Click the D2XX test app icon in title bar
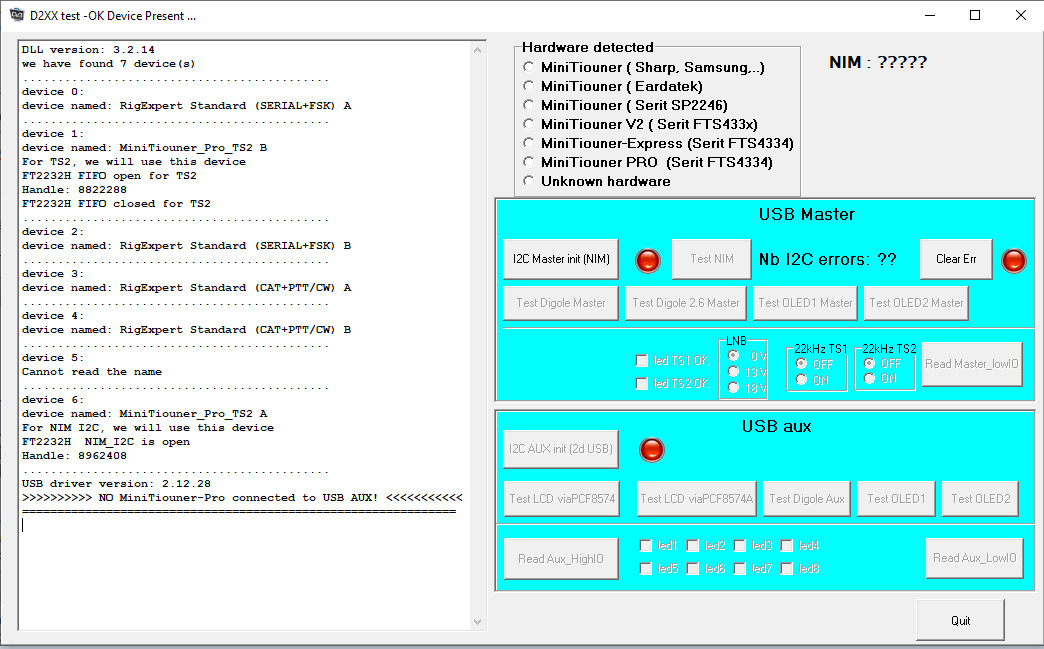Viewport: 1044px width, 649px height. [16, 15]
